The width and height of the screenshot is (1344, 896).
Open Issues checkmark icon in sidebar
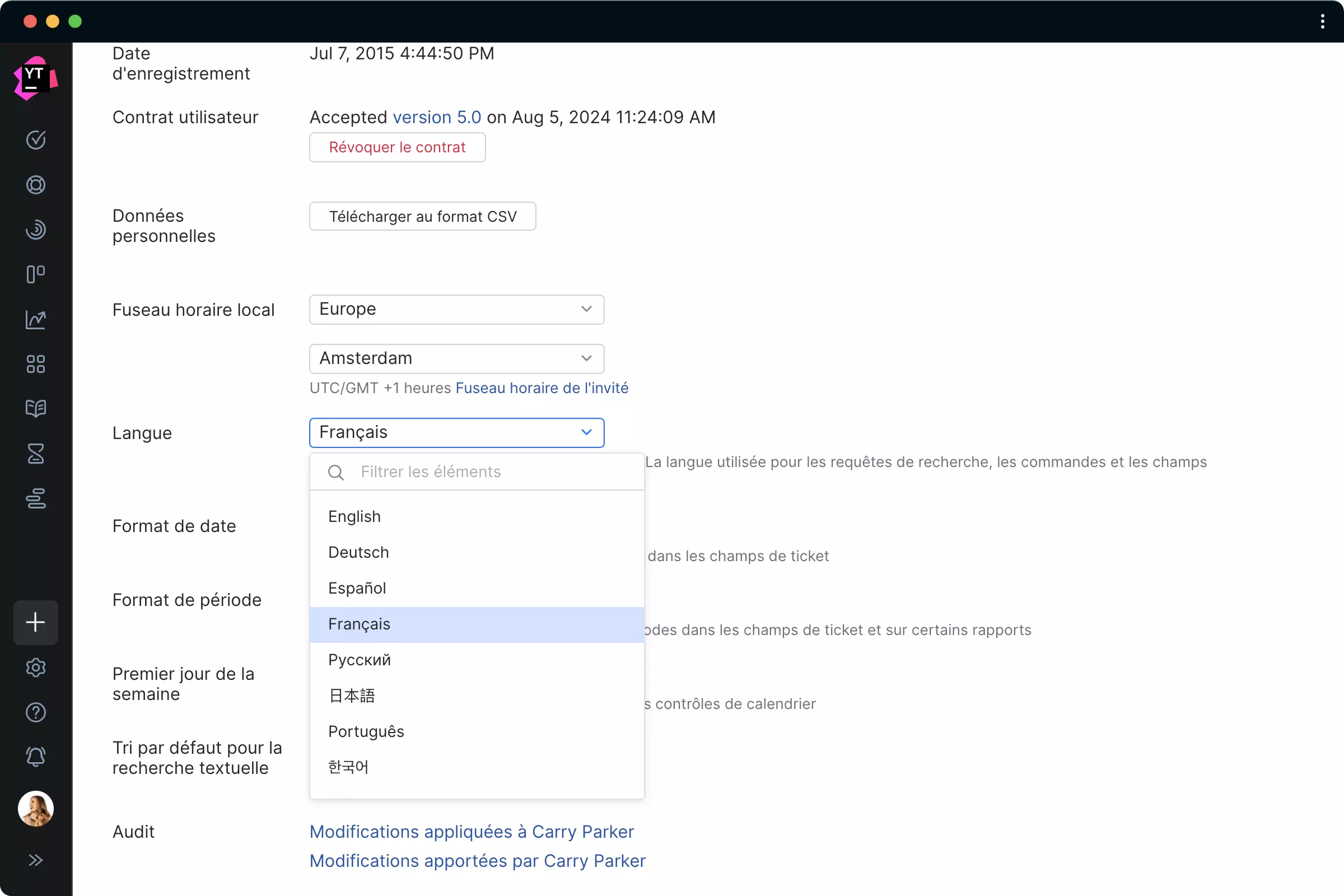point(35,140)
